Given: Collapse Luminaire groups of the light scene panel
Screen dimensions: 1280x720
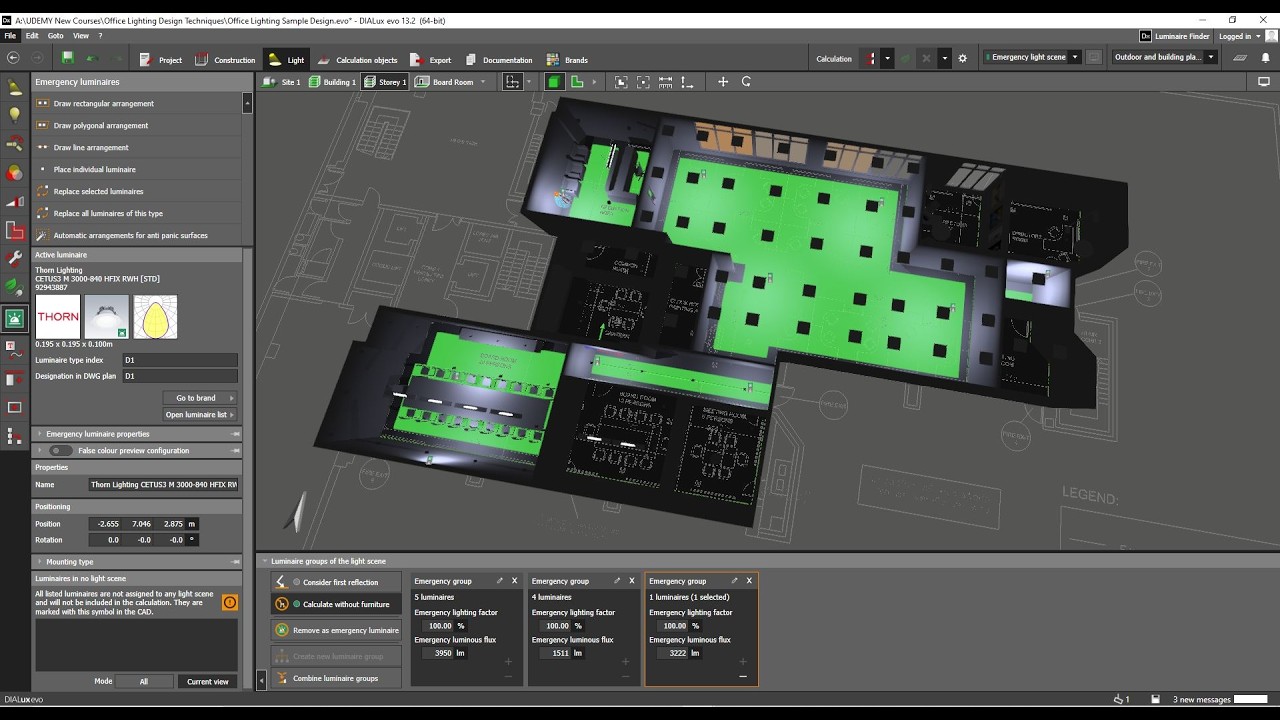Looking at the screenshot, I should [265, 561].
